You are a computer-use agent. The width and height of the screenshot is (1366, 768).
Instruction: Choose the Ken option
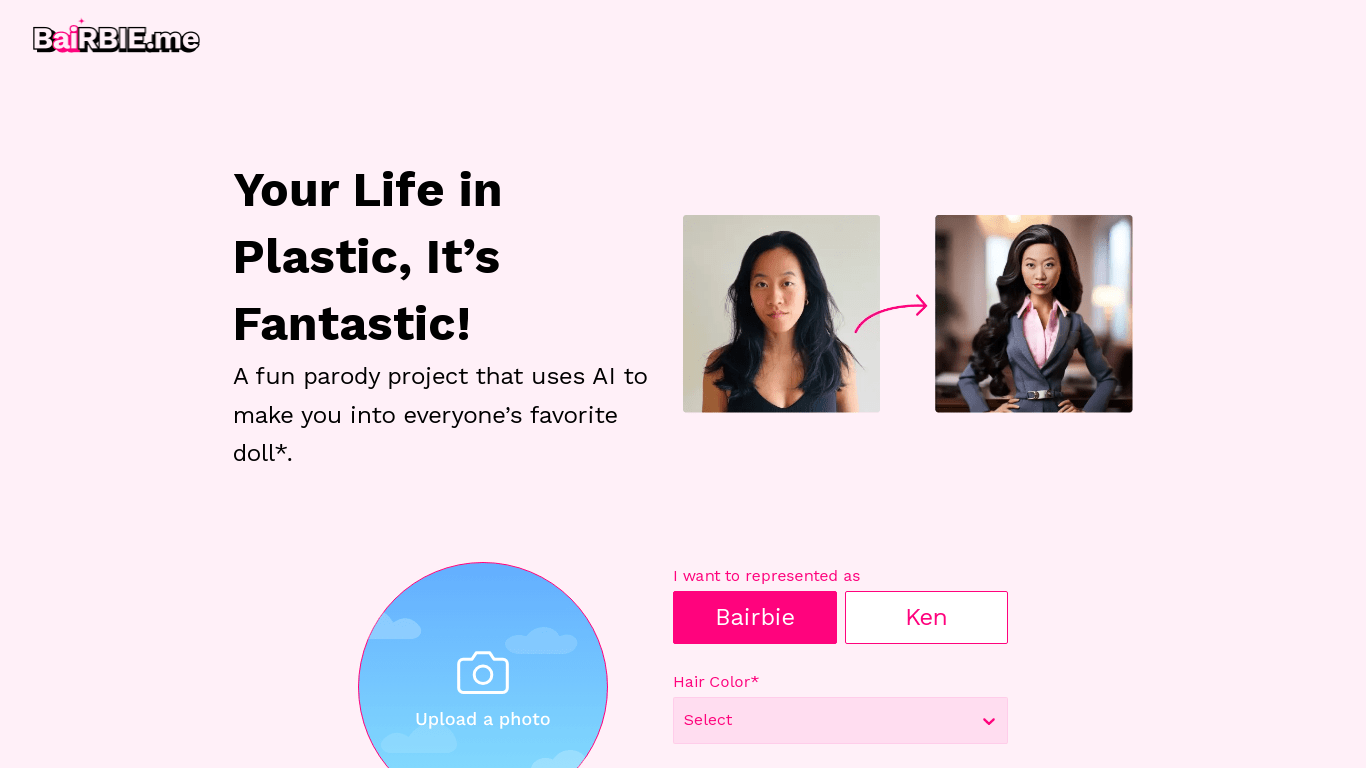point(926,617)
